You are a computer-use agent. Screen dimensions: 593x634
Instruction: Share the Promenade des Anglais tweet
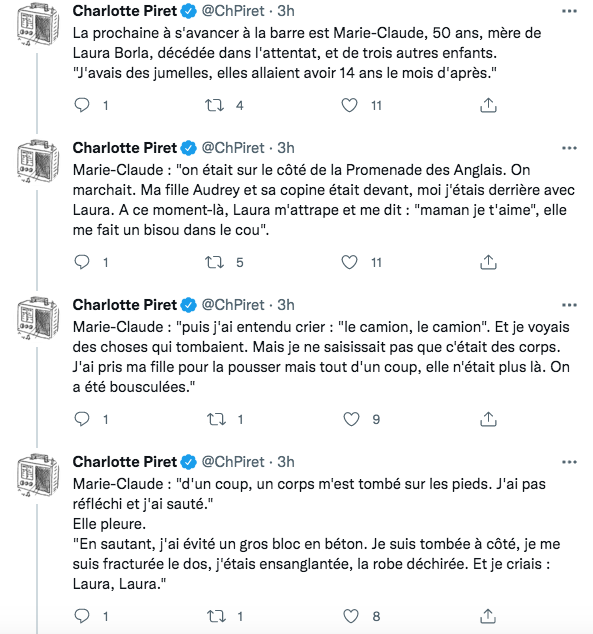(x=488, y=262)
